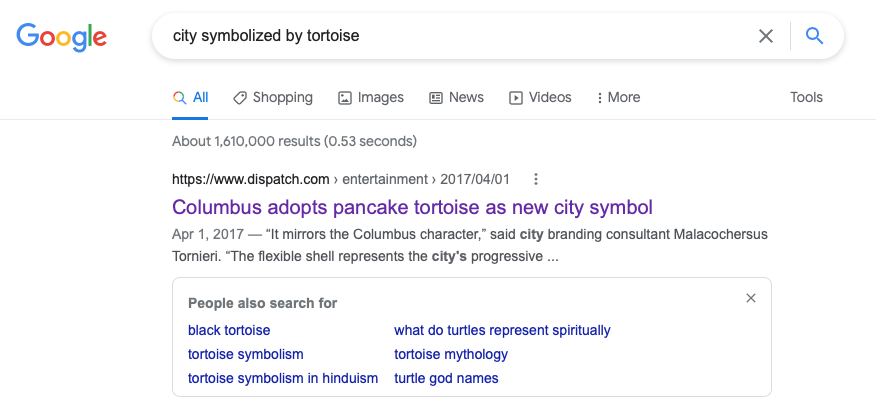The height and width of the screenshot is (413, 876).
Task: Open the Shopping tab
Action: coord(273,97)
